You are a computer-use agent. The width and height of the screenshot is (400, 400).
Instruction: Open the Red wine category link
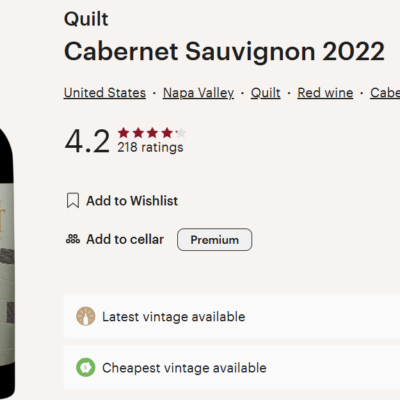pyautogui.click(x=325, y=93)
